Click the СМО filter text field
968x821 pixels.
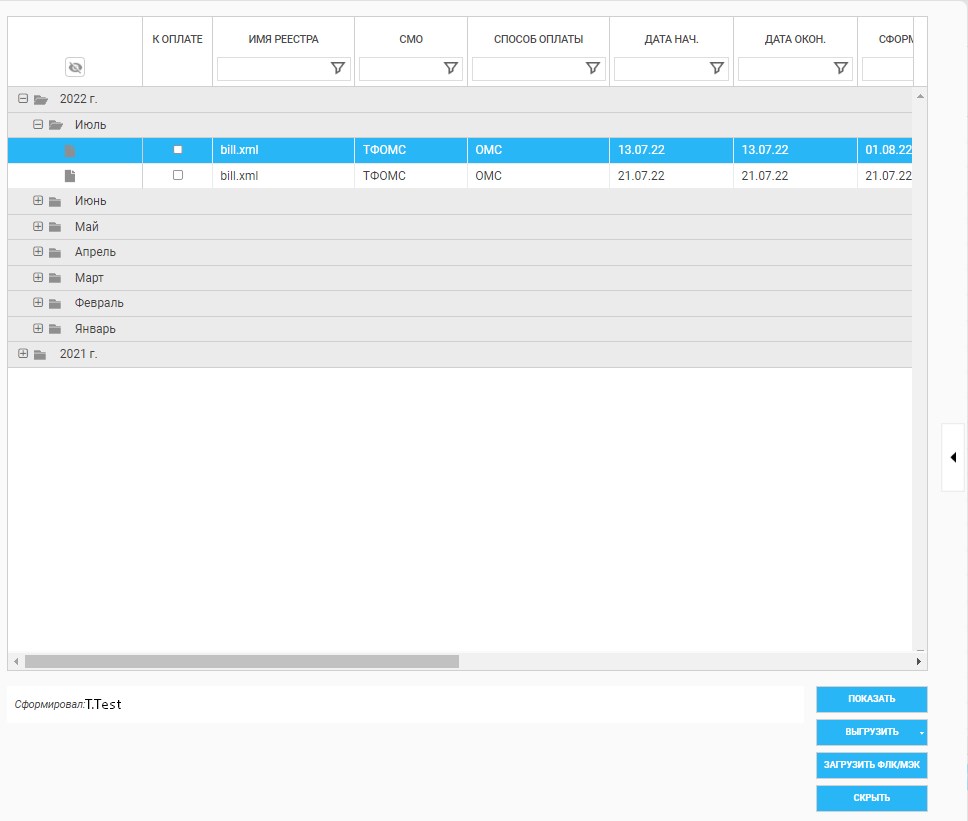400,68
